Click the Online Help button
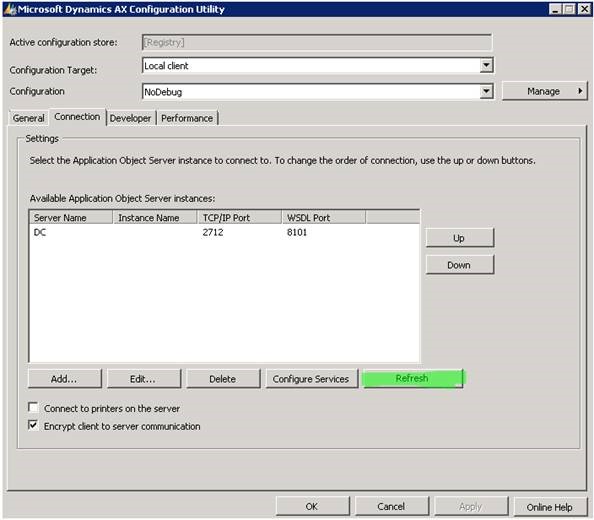 (550, 507)
